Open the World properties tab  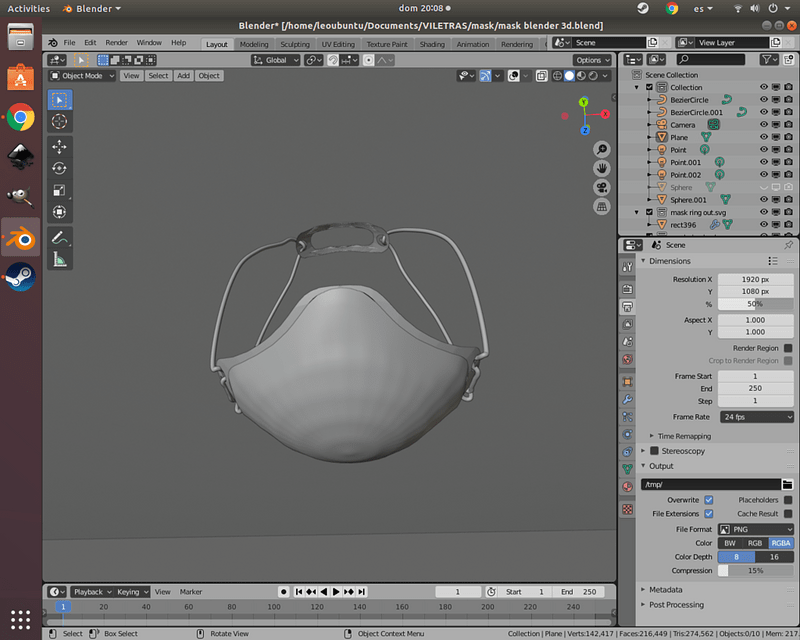coord(628,359)
